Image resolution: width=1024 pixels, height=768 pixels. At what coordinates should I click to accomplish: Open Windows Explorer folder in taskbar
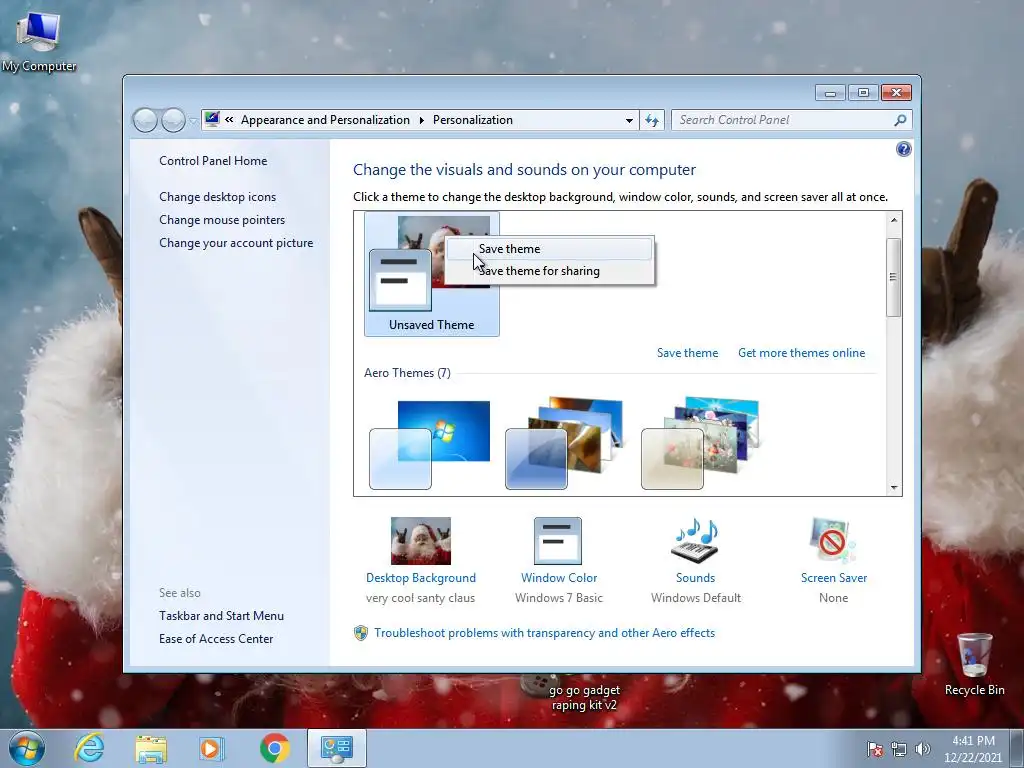(x=151, y=748)
